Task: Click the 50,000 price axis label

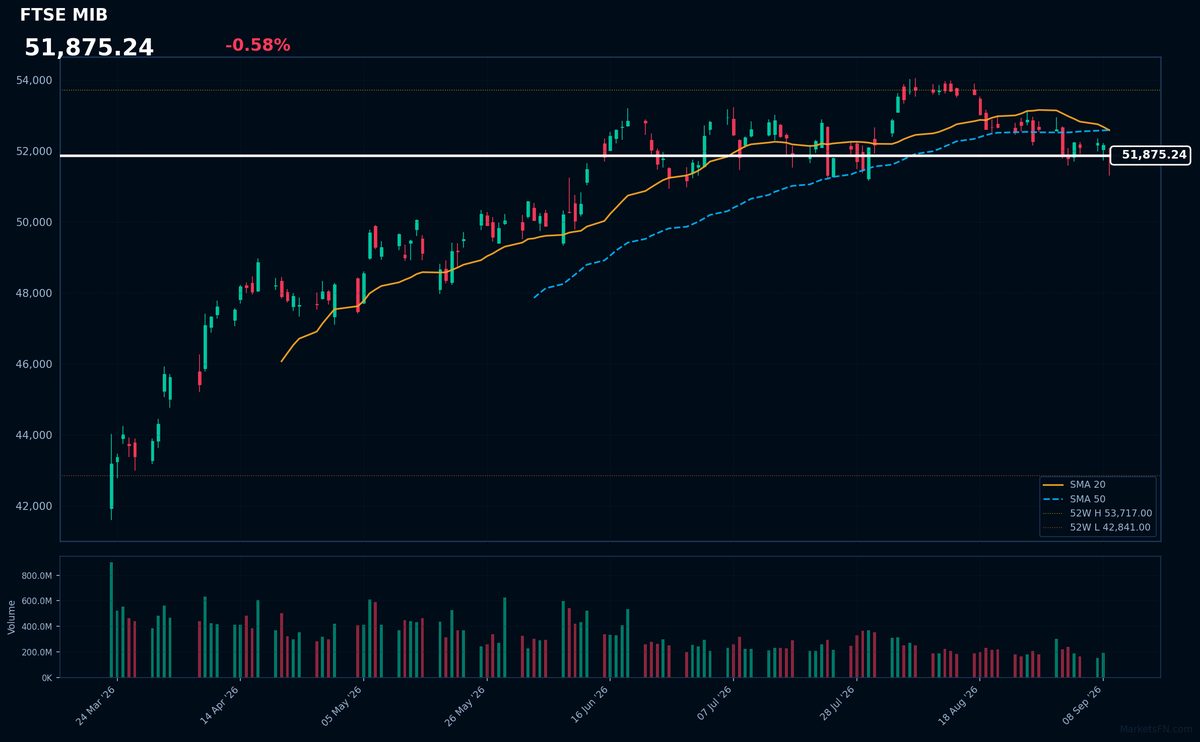Action: (34, 222)
